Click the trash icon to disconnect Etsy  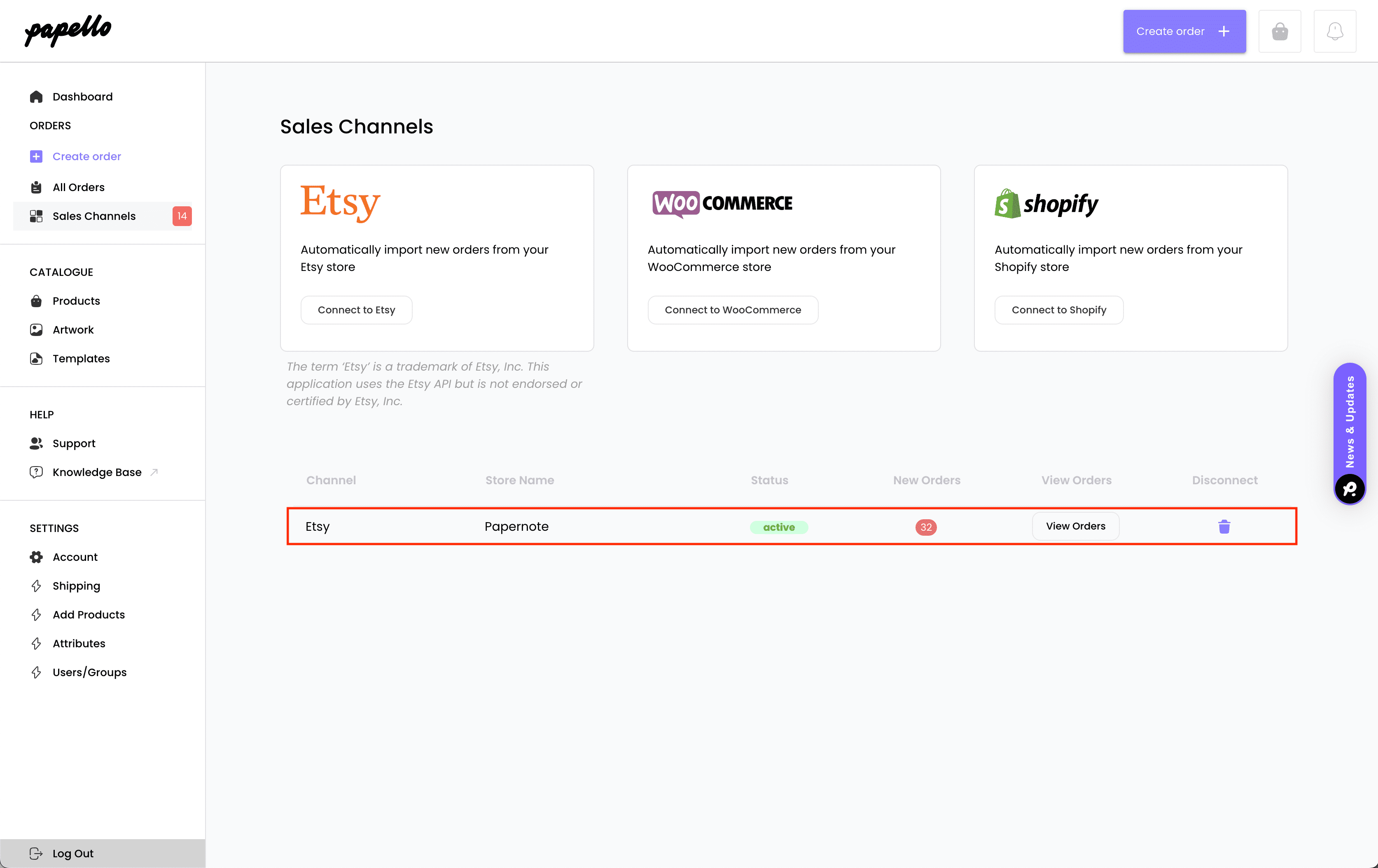[1224, 526]
